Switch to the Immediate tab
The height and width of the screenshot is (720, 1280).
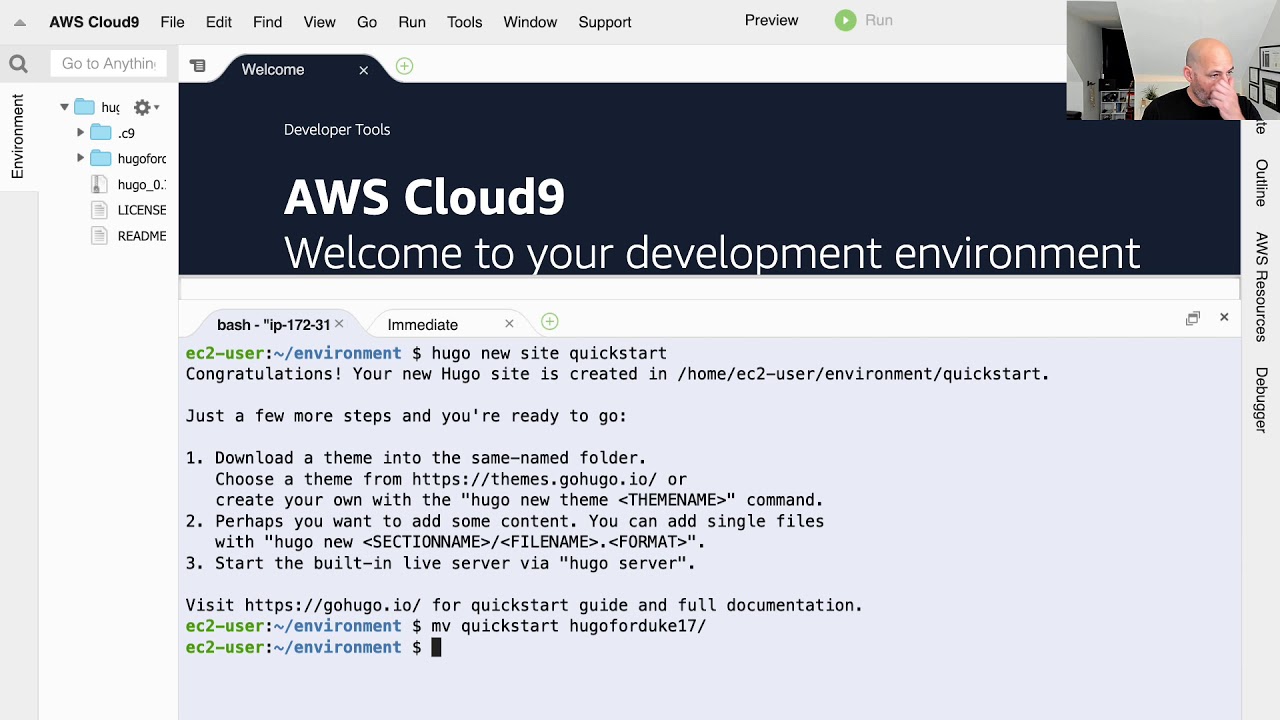(x=422, y=325)
